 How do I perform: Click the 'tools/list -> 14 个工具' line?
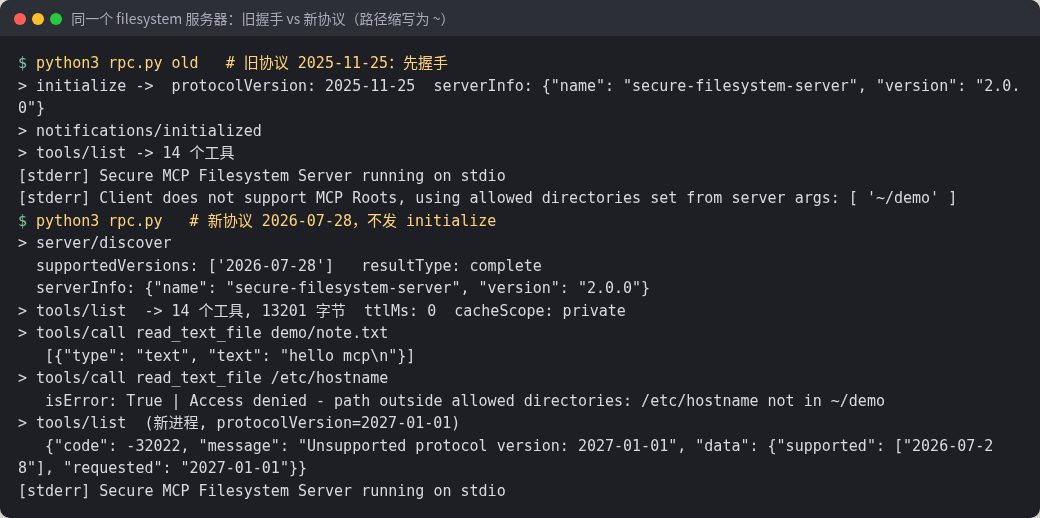point(126,153)
